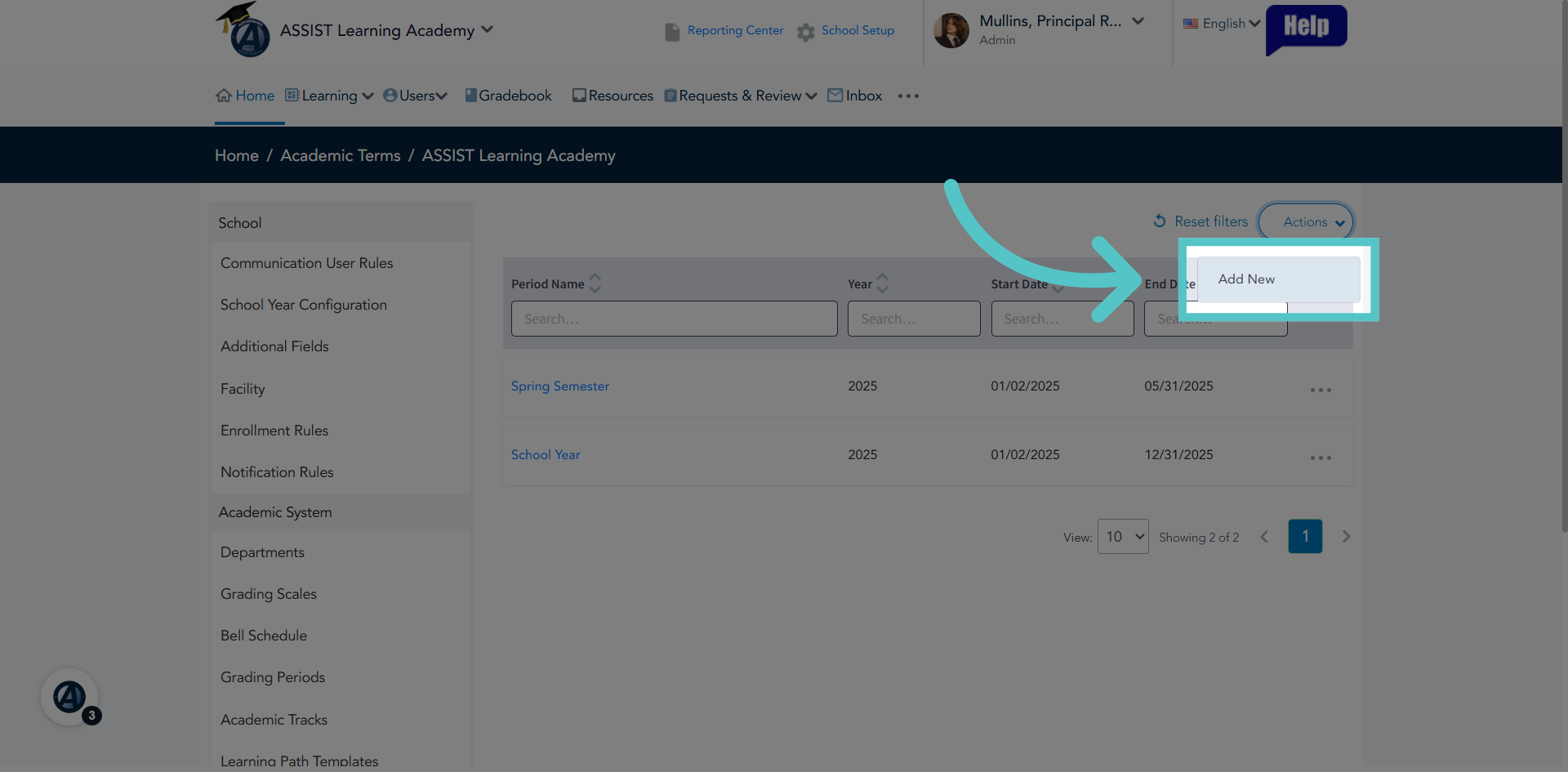
Task: Go to next page arrow
Action: pyautogui.click(x=1347, y=537)
